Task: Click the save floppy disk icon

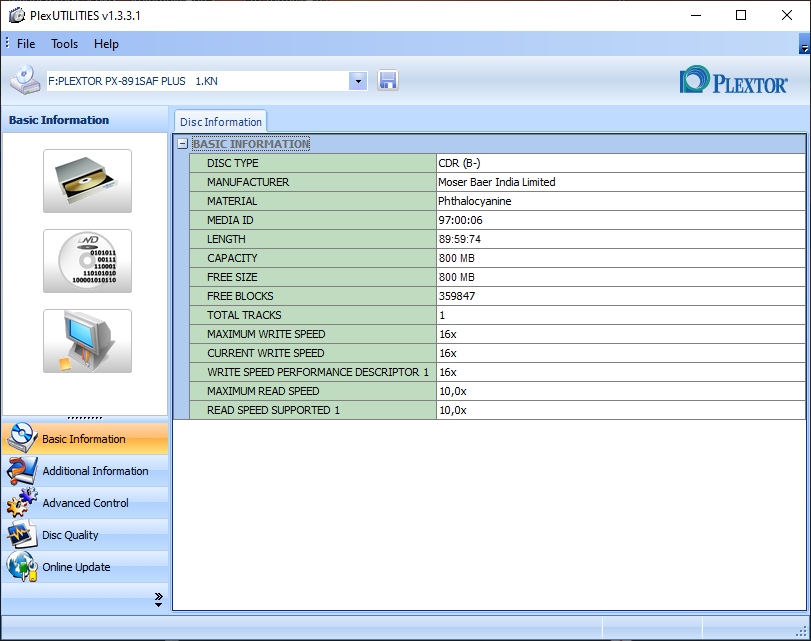Action: point(388,81)
